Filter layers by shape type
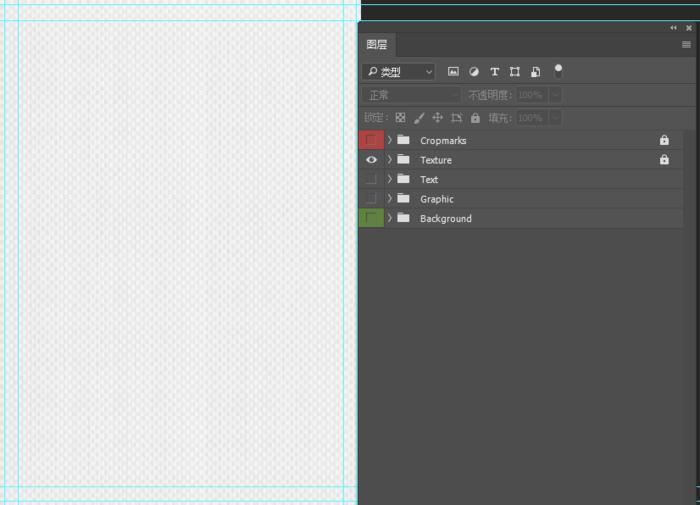The image size is (700, 505). (515, 71)
